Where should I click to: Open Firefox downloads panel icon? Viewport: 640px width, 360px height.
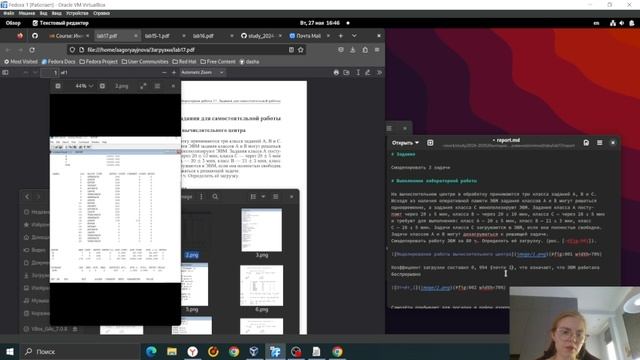[x=353, y=50]
